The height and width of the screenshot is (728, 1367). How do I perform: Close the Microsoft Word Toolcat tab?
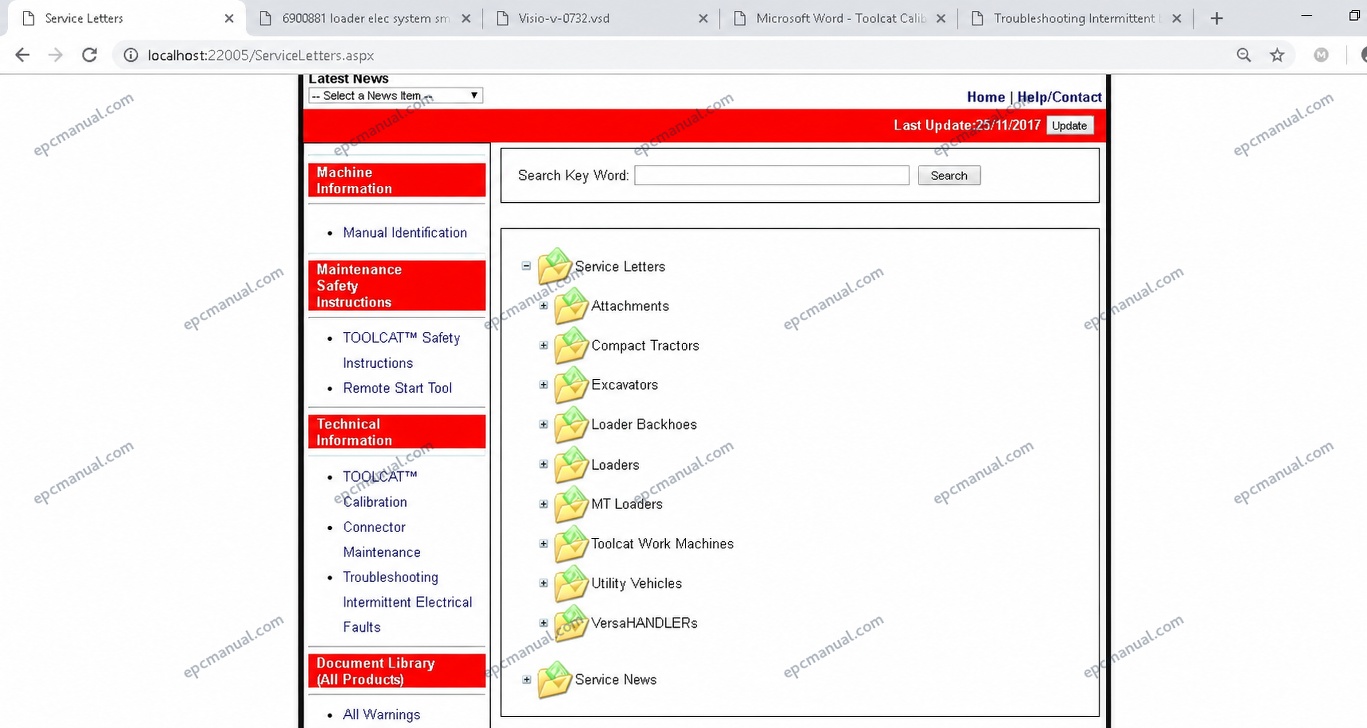pos(940,18)
